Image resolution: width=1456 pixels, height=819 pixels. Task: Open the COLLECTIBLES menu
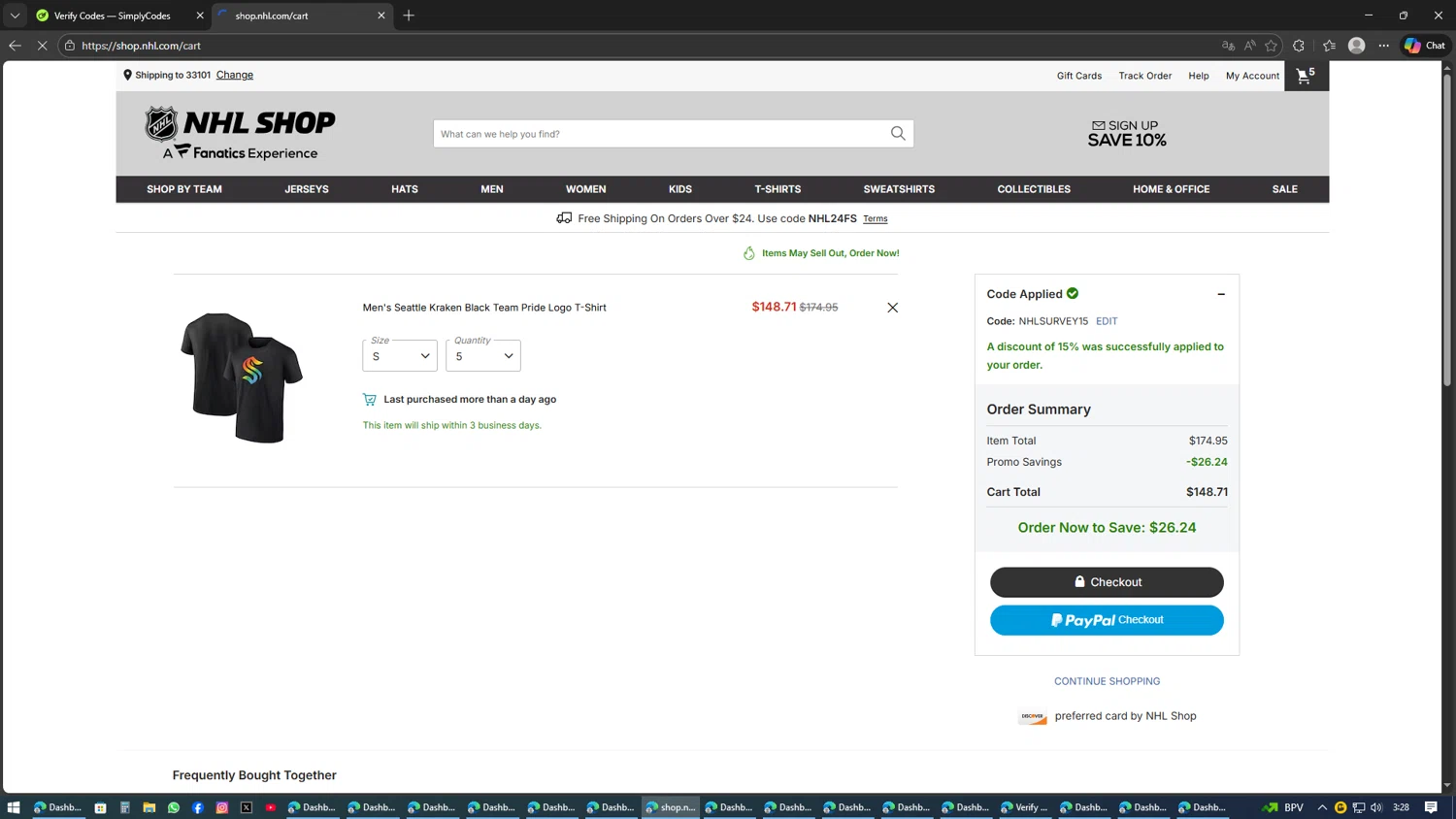[x=1034, y=189]
